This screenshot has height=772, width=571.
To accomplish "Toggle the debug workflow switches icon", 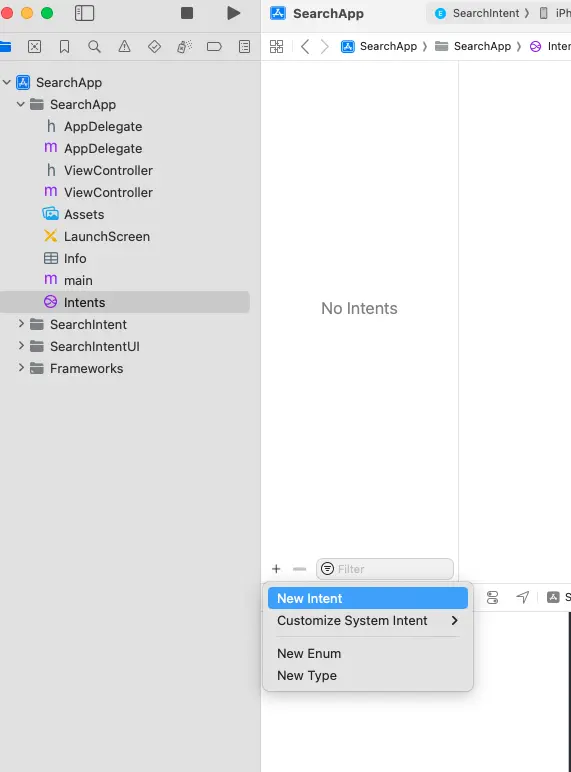I will (x=492, y=597).
